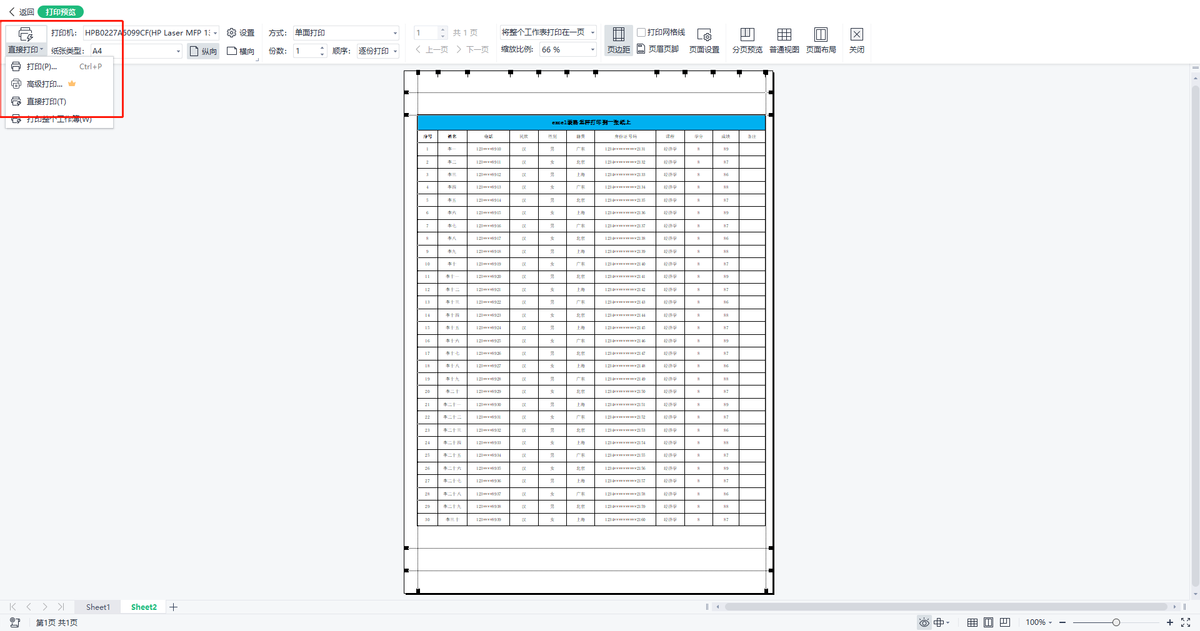Choose 直接打印(T) from the print menu

(x=60, y=101)
